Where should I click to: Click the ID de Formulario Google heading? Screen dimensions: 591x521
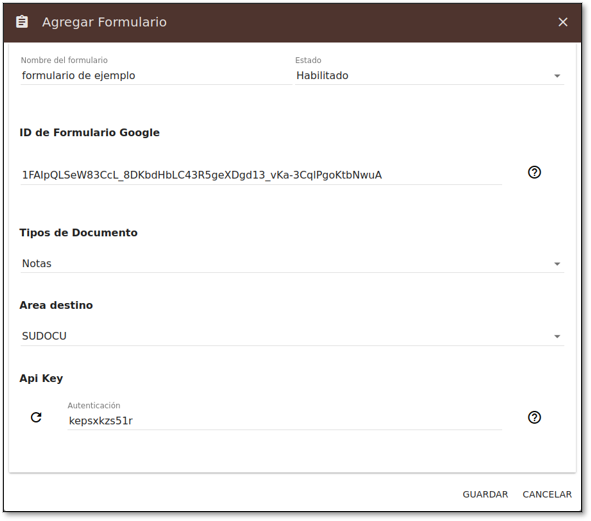click(90, 133)
